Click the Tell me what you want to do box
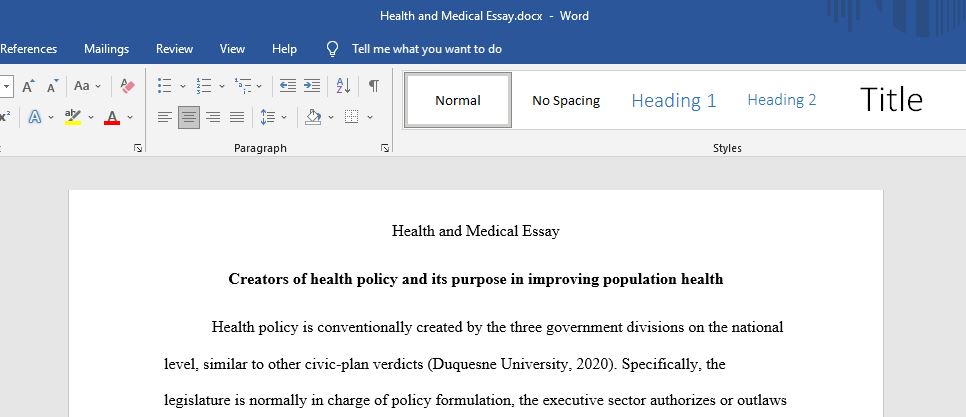 427,49
